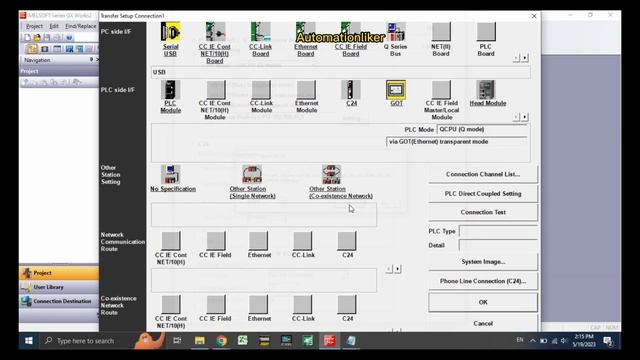Switch to the Project navigation tab
The height and width of the screenshot is (360, 640).
[59, 273]
